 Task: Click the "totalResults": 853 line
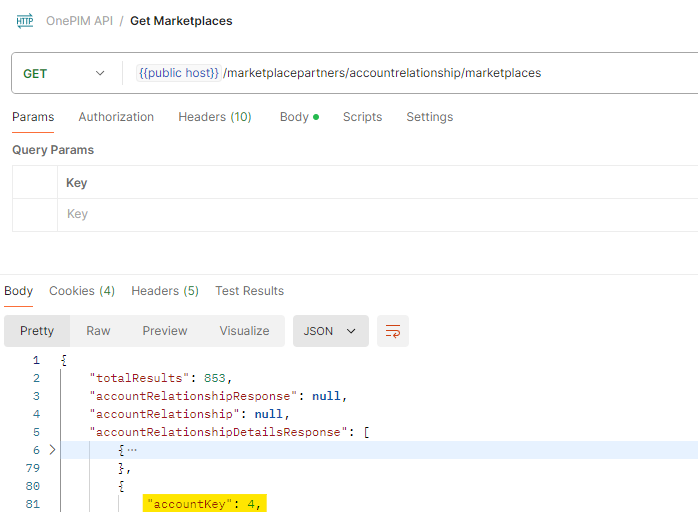click(x=160, y=378)
